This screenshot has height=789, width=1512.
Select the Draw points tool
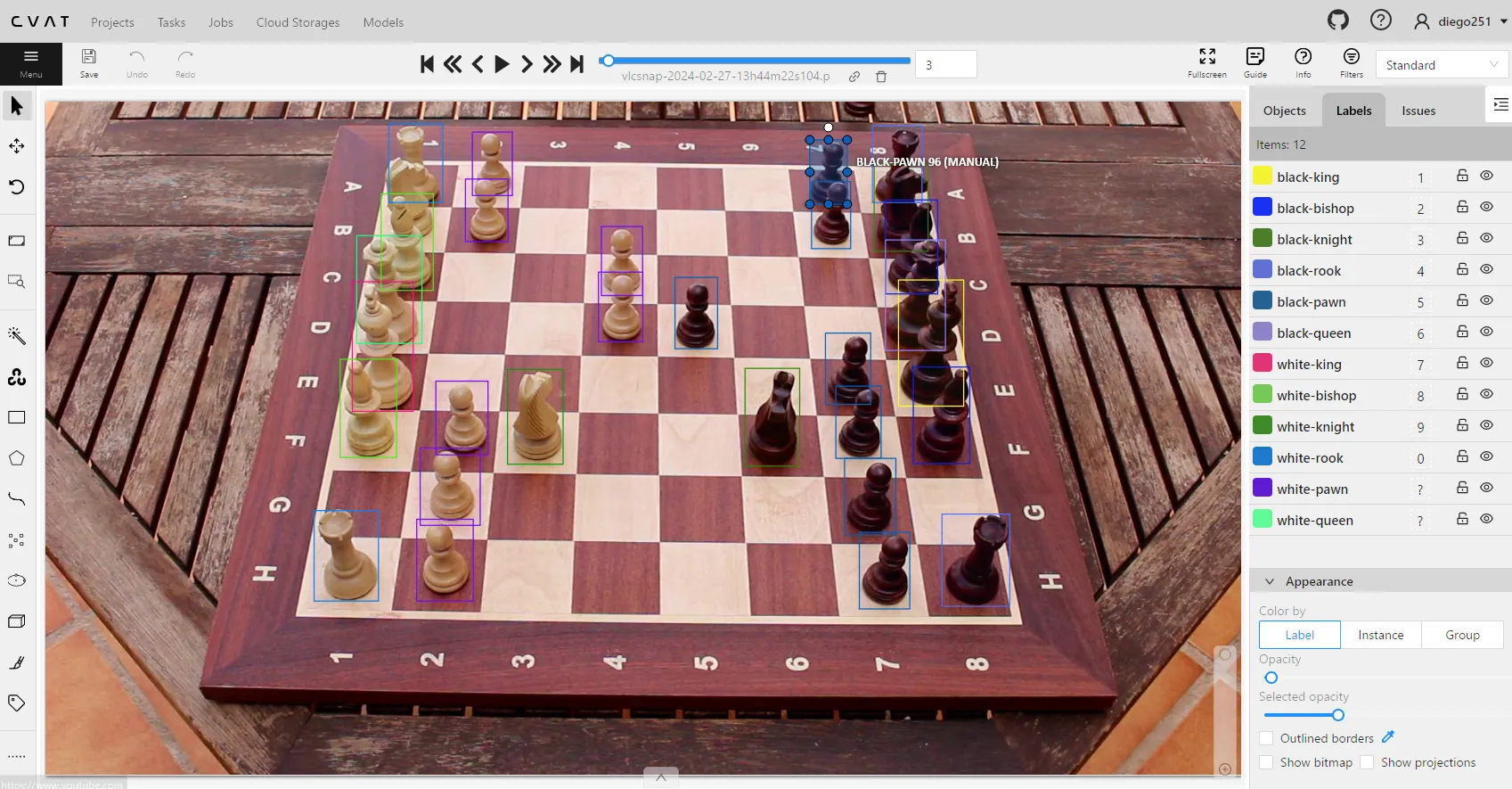pyautogui.click(x=17, y=539)
